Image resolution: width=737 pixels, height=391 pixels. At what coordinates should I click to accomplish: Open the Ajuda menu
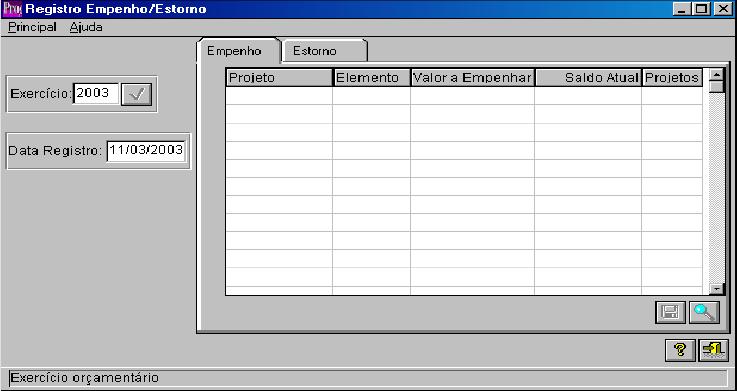pyautogui.click(x=86, y=27)
